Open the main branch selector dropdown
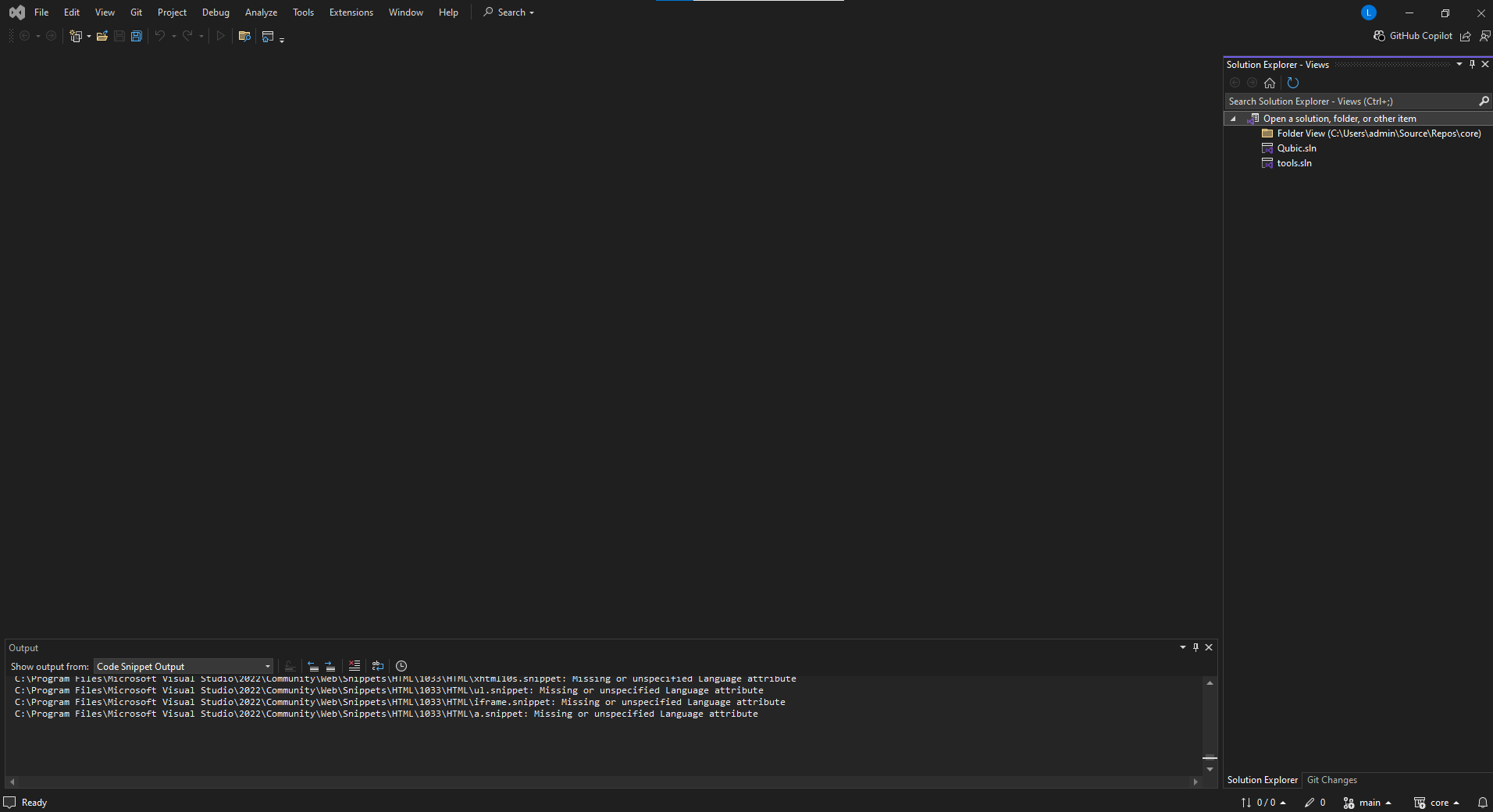Screen dimensions: 1493x812 1368,803
